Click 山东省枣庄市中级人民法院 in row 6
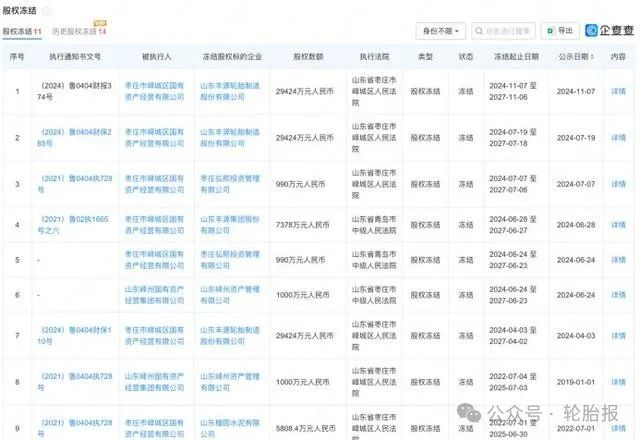The height and width of the screenshot is (440, 640). pyautogui.click(x=374, y=295)
